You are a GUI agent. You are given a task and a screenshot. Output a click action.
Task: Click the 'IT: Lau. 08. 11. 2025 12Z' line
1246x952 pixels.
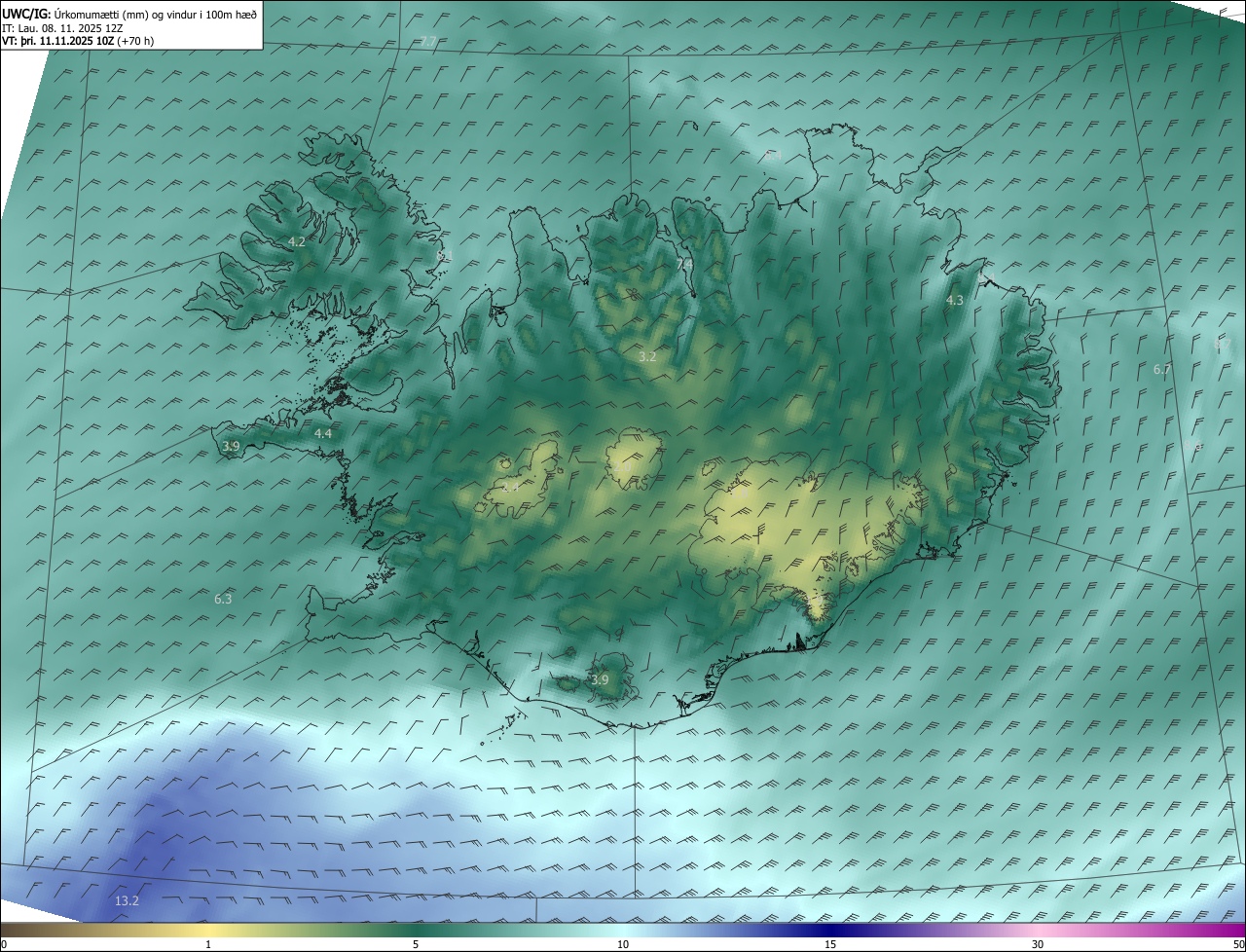[x=62, y=28]
